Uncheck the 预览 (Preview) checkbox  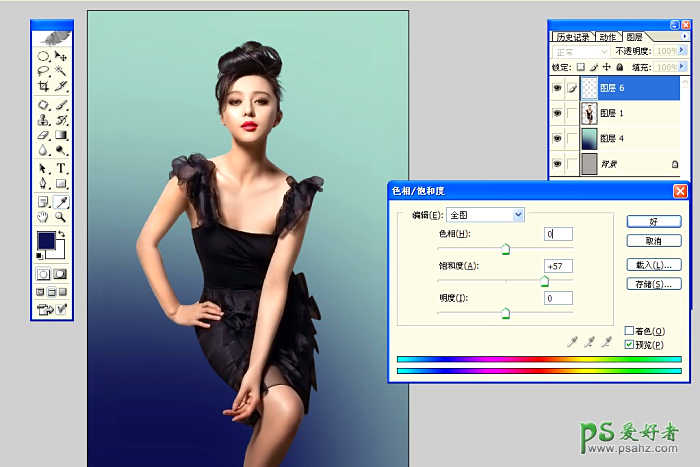click(629, 344)
